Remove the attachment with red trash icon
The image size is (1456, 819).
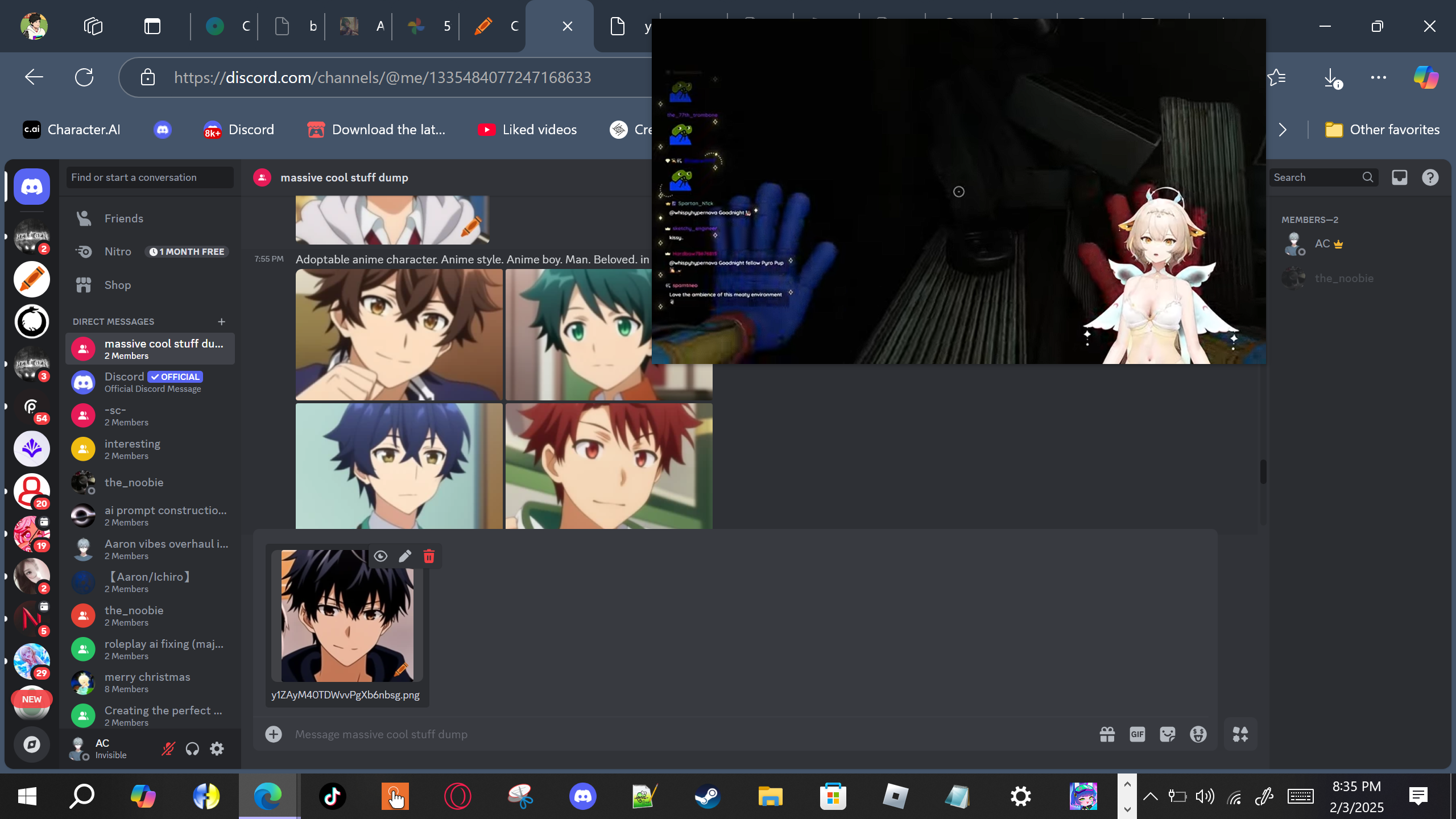[429, 556]
